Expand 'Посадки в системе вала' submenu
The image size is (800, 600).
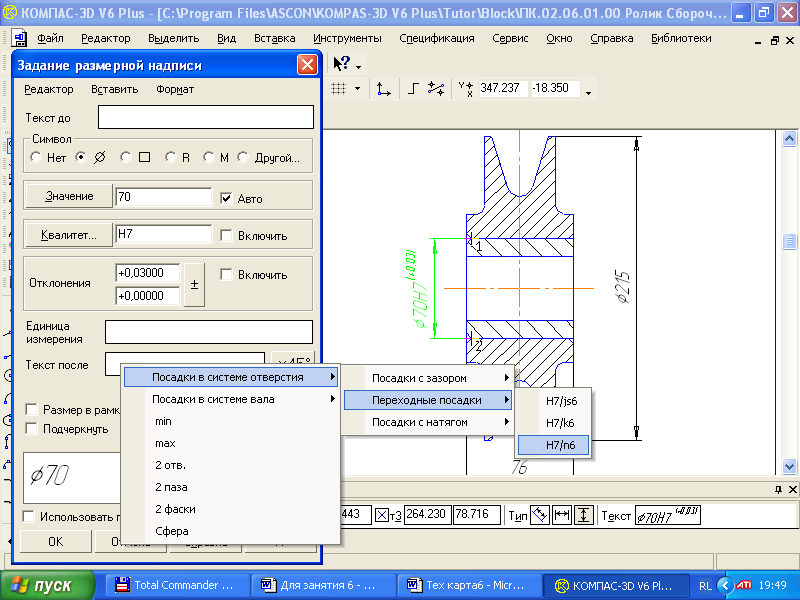[x=232, y=399]
